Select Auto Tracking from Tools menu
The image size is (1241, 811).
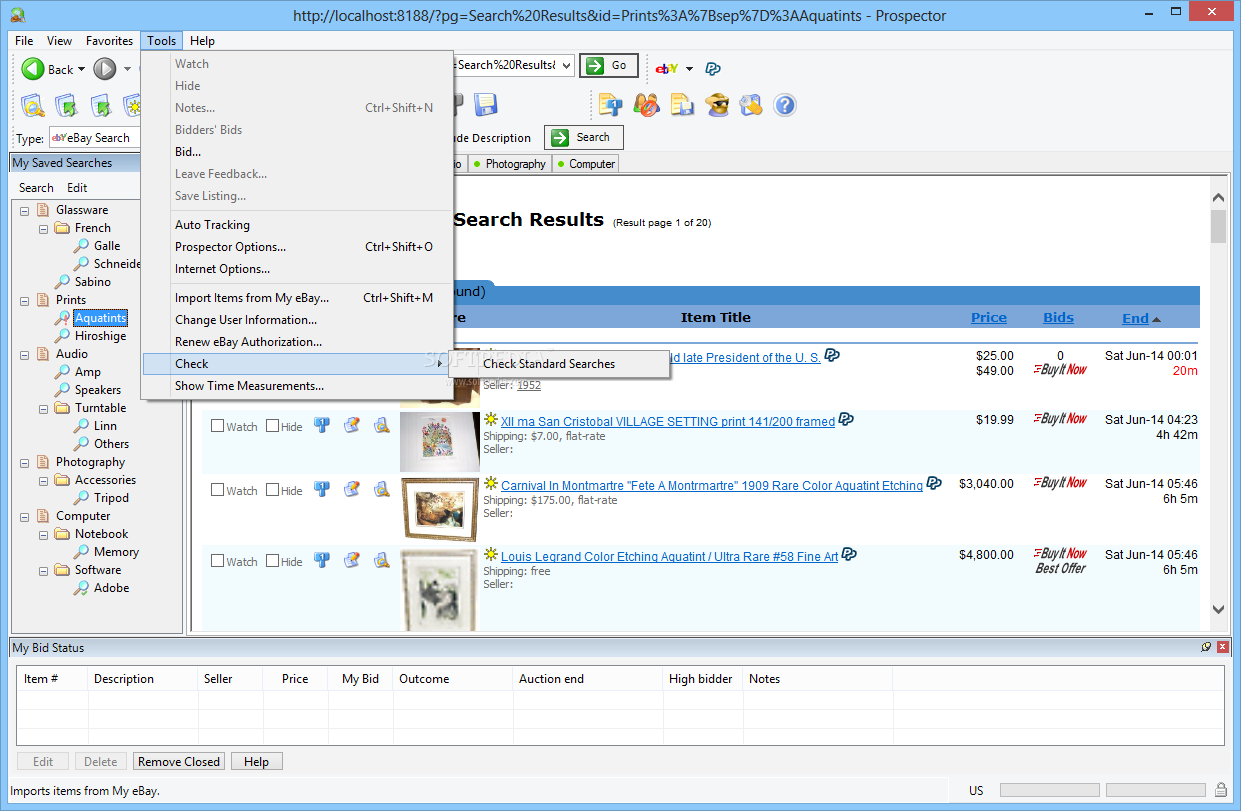pyautogui.click(x=296, y=225)
